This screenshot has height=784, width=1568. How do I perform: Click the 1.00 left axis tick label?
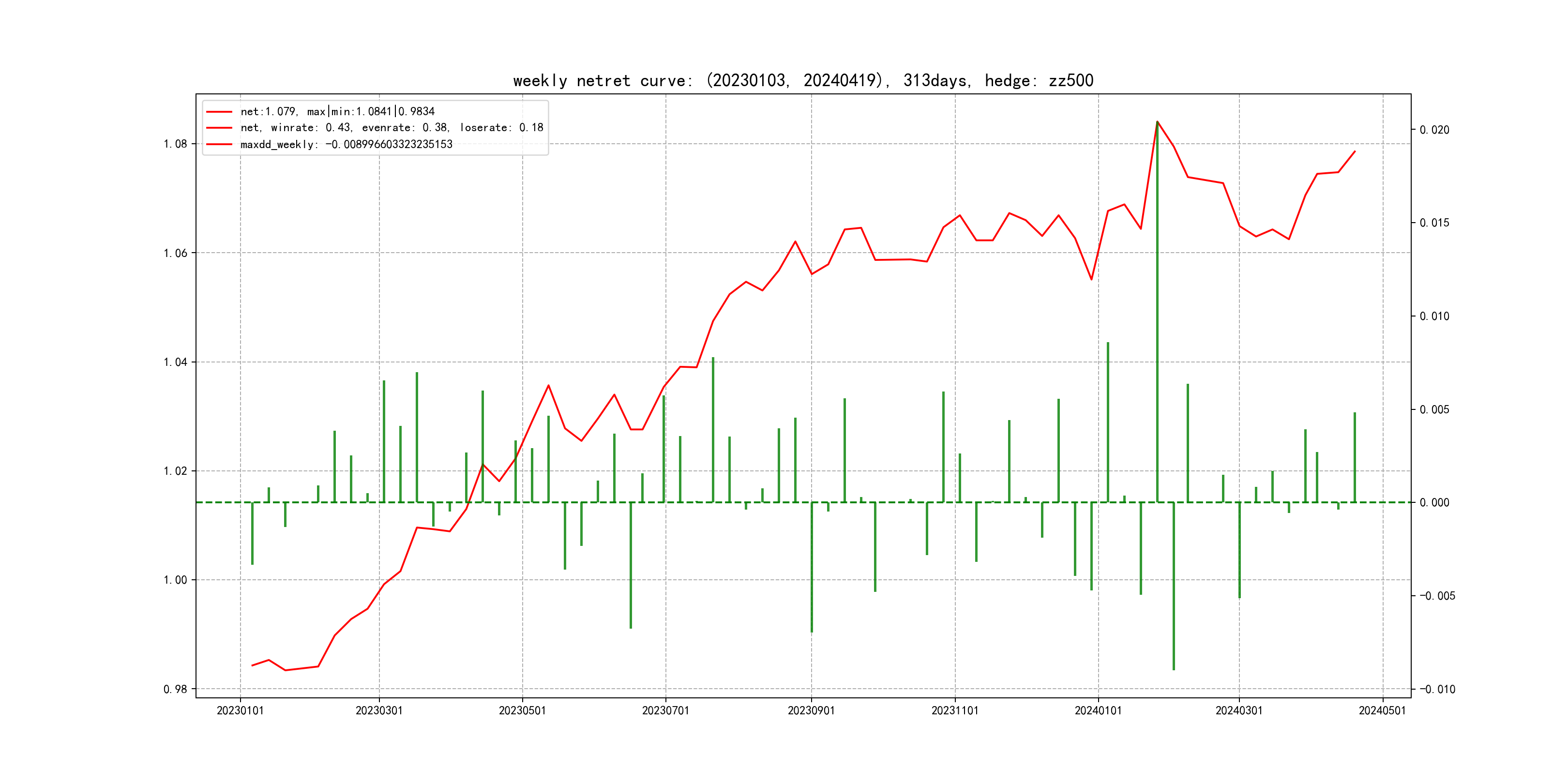pos(175,580)
